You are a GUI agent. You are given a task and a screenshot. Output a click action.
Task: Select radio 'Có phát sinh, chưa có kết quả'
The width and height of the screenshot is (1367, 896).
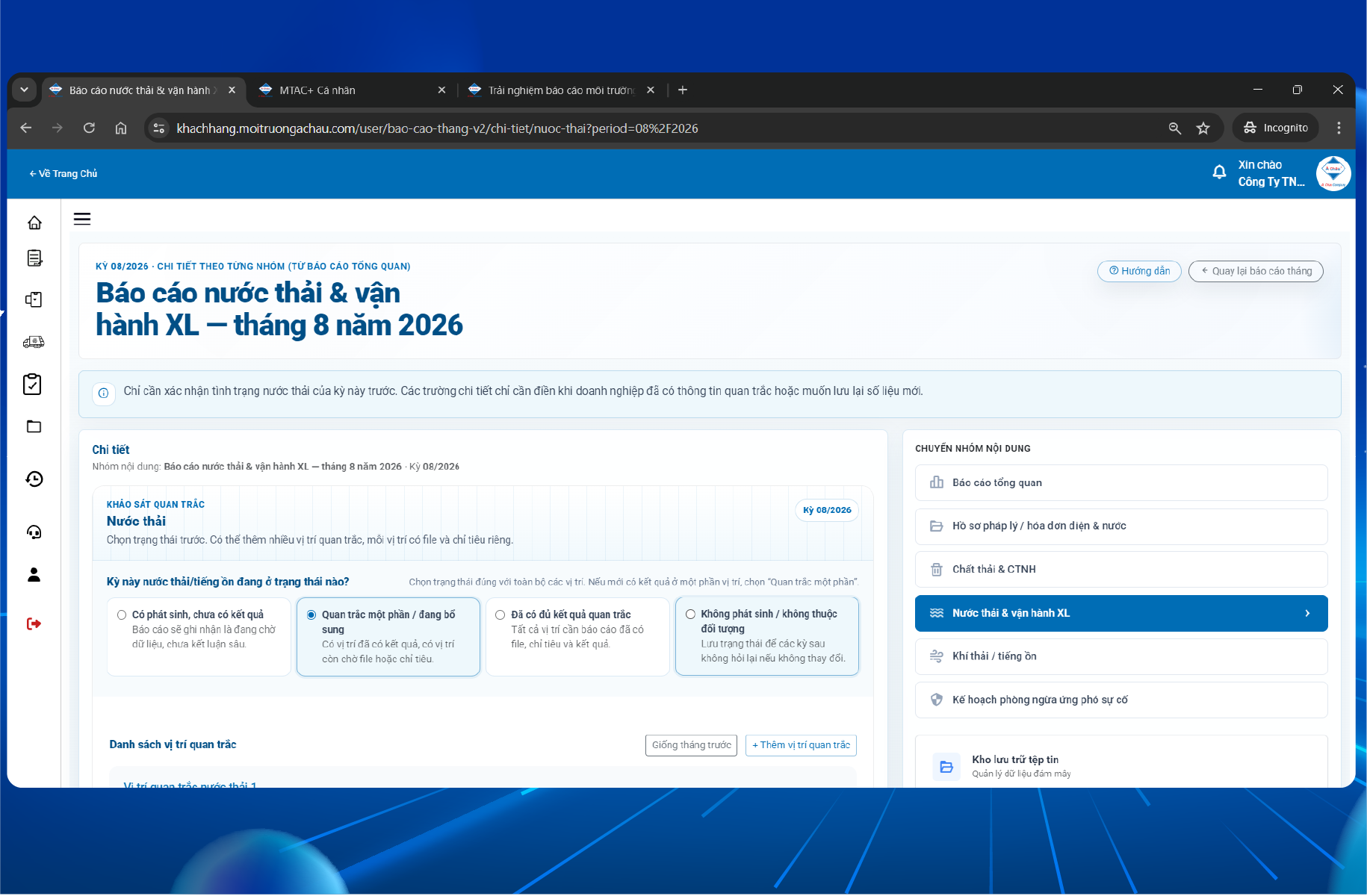(122, 615)
